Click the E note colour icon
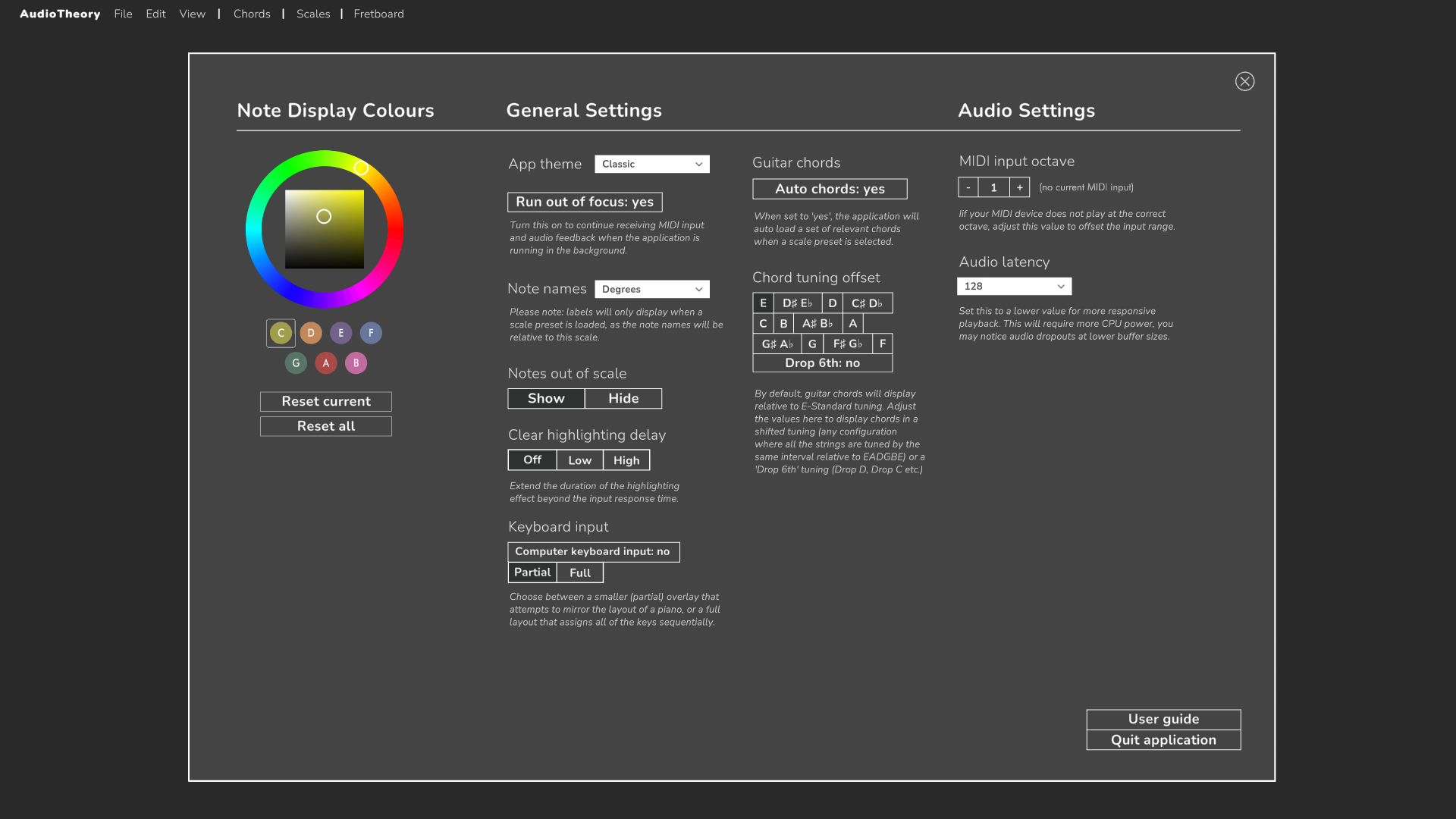The height and width of the screenshot is (819, 1456). [x=341, y=332]
